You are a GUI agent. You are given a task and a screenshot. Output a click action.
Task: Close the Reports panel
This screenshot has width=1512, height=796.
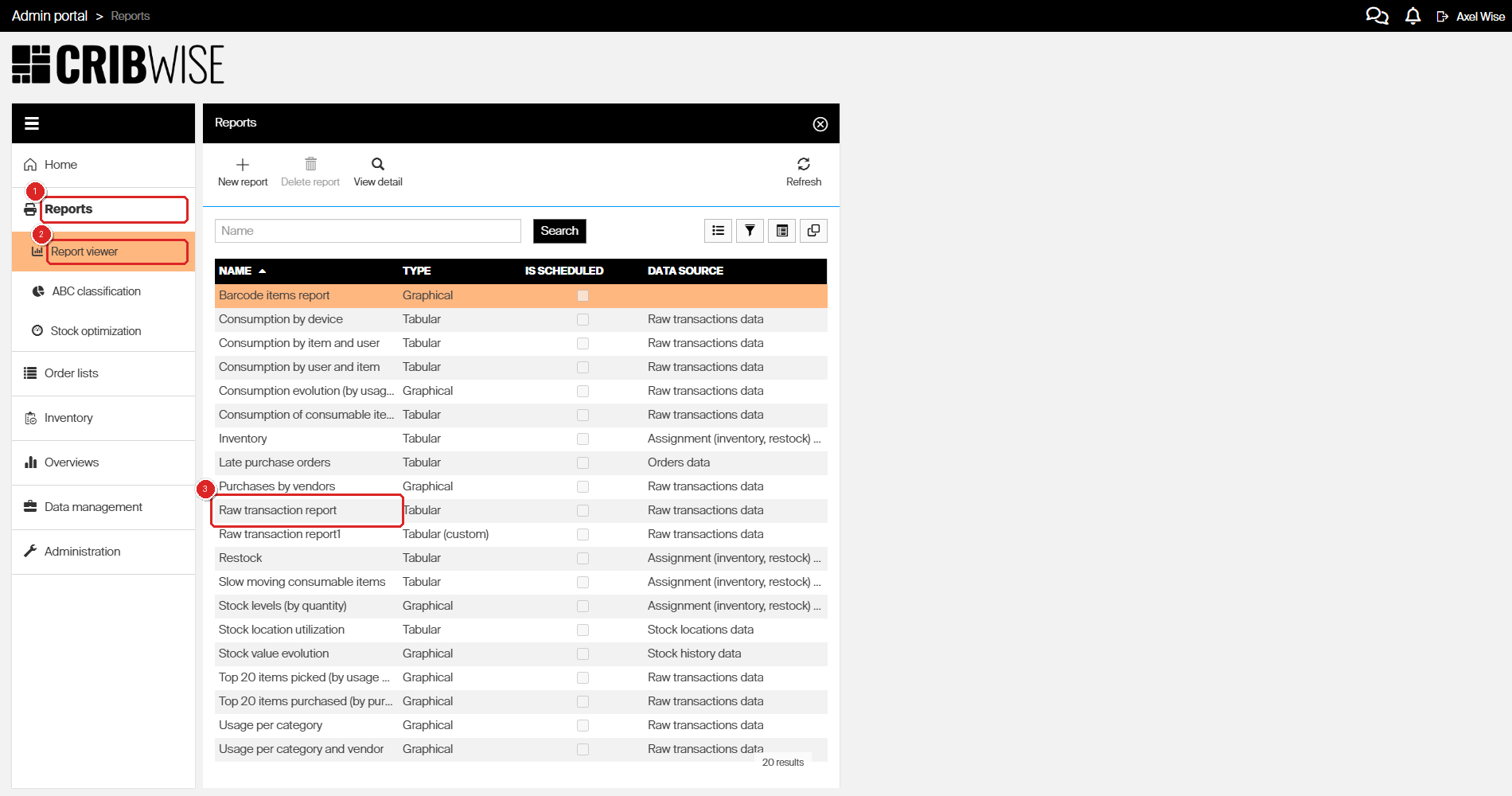pyautogui.click(x=820, y=124)
